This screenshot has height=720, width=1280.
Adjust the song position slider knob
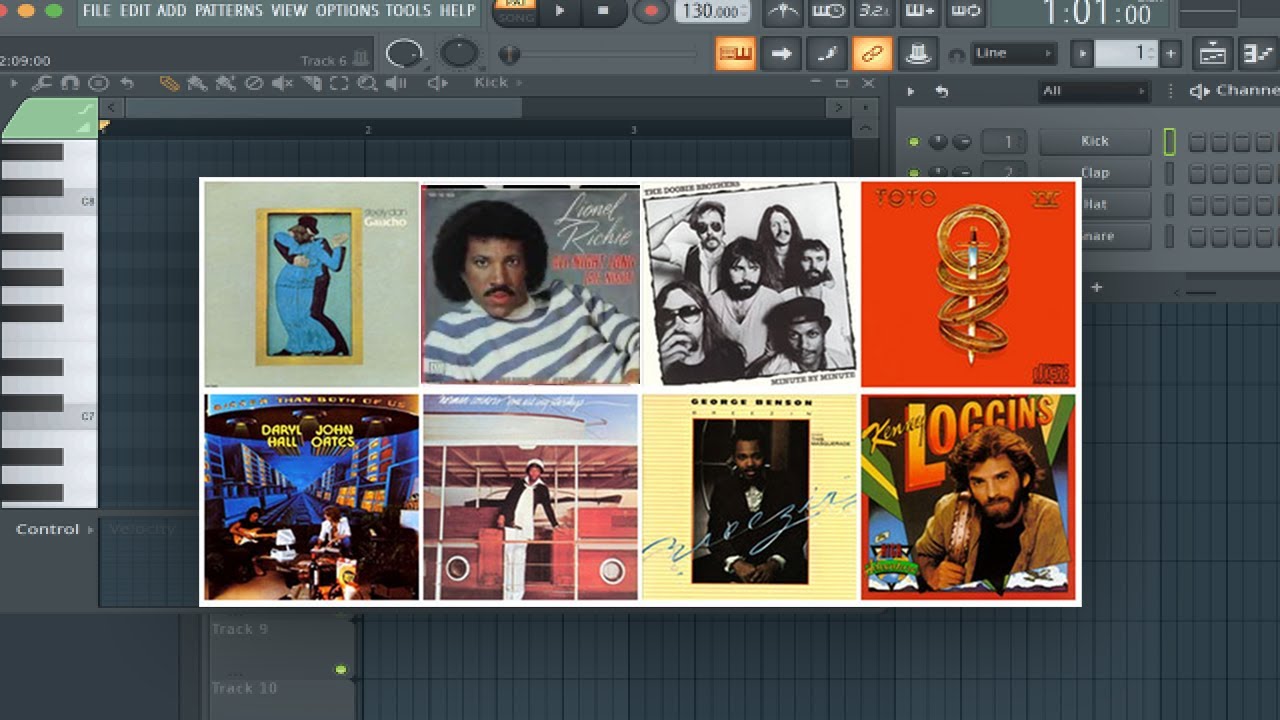click(509, 54)
